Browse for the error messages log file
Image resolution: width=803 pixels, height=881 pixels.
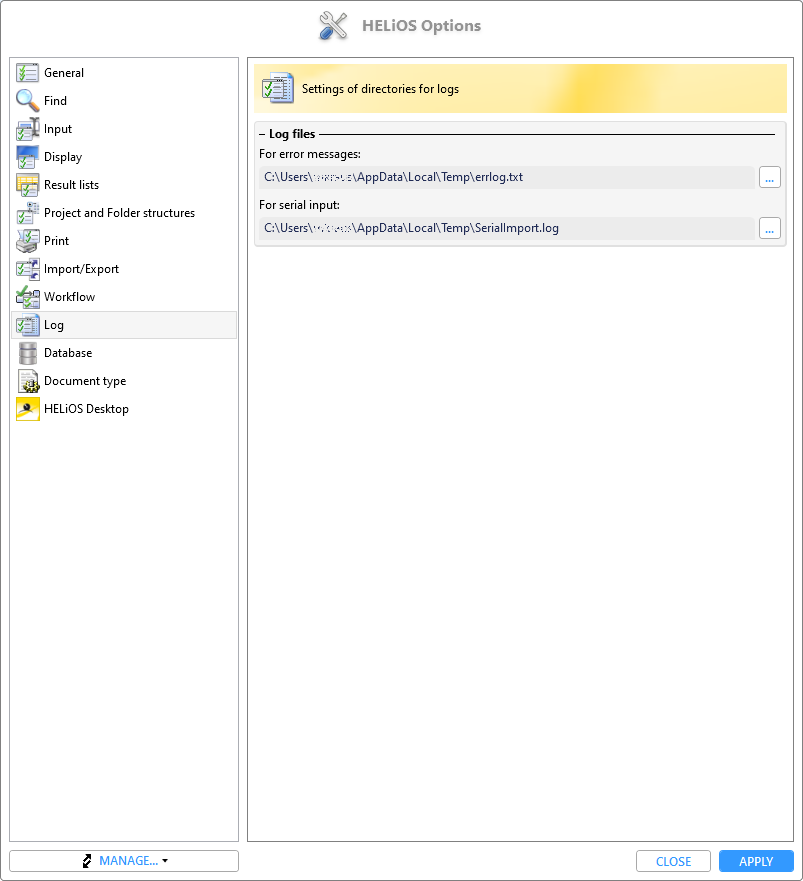point(770,178)
